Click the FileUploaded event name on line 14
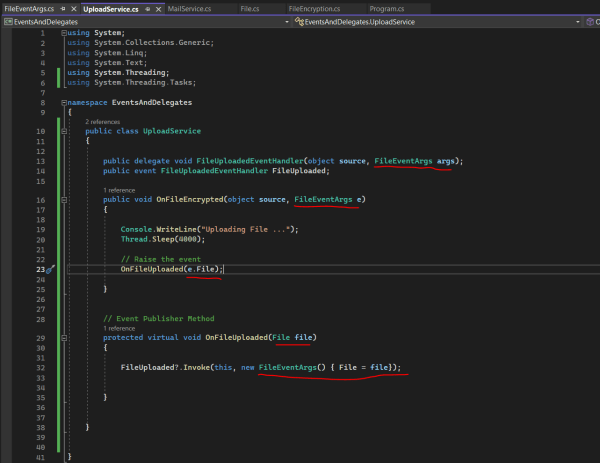Viewport: 600px width, 463px height. [299, 171]
